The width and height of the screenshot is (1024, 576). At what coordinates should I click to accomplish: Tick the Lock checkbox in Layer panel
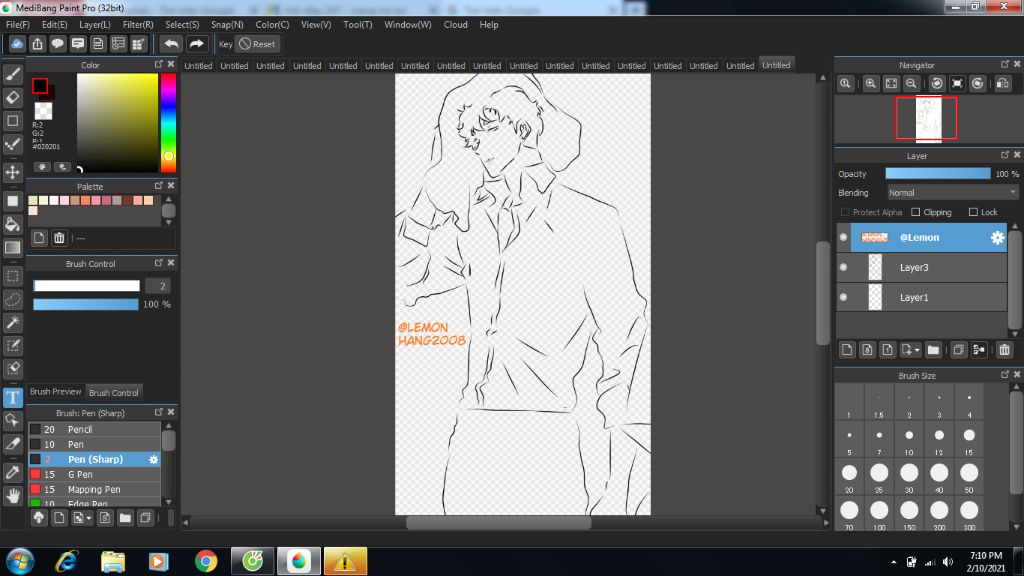pos(973,212)
